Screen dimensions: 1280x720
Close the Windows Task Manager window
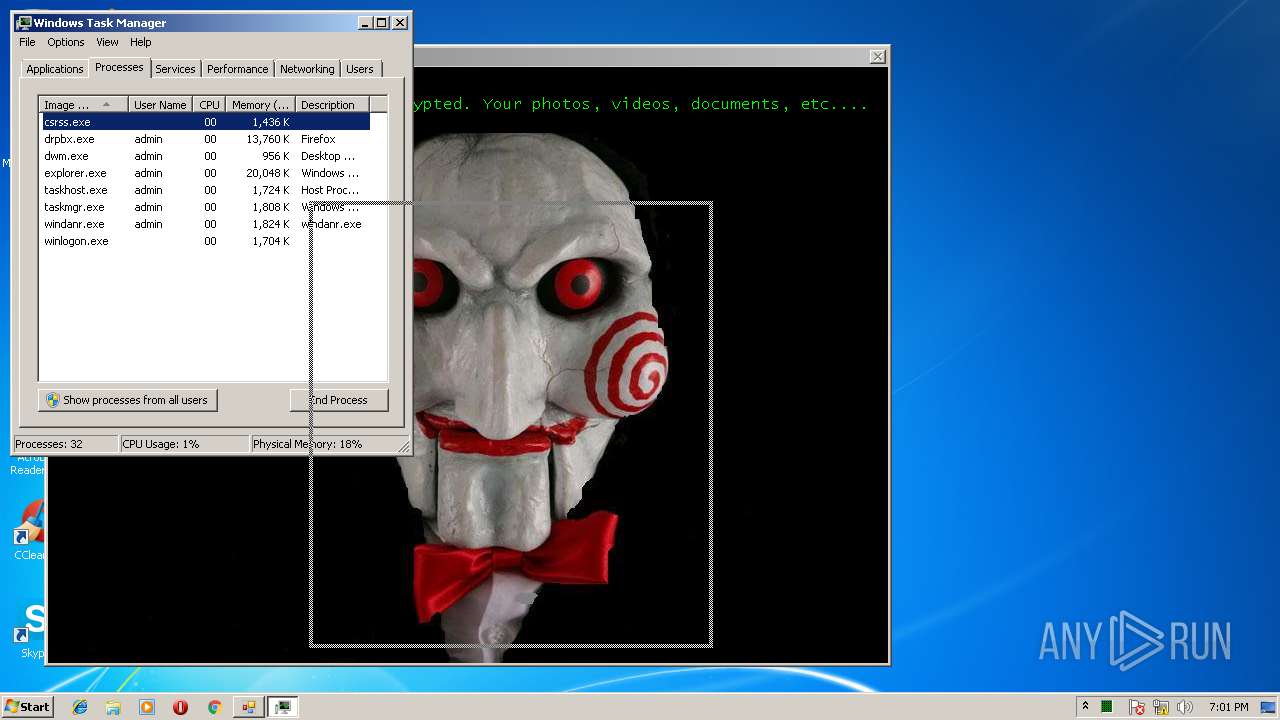click(400, 22)
